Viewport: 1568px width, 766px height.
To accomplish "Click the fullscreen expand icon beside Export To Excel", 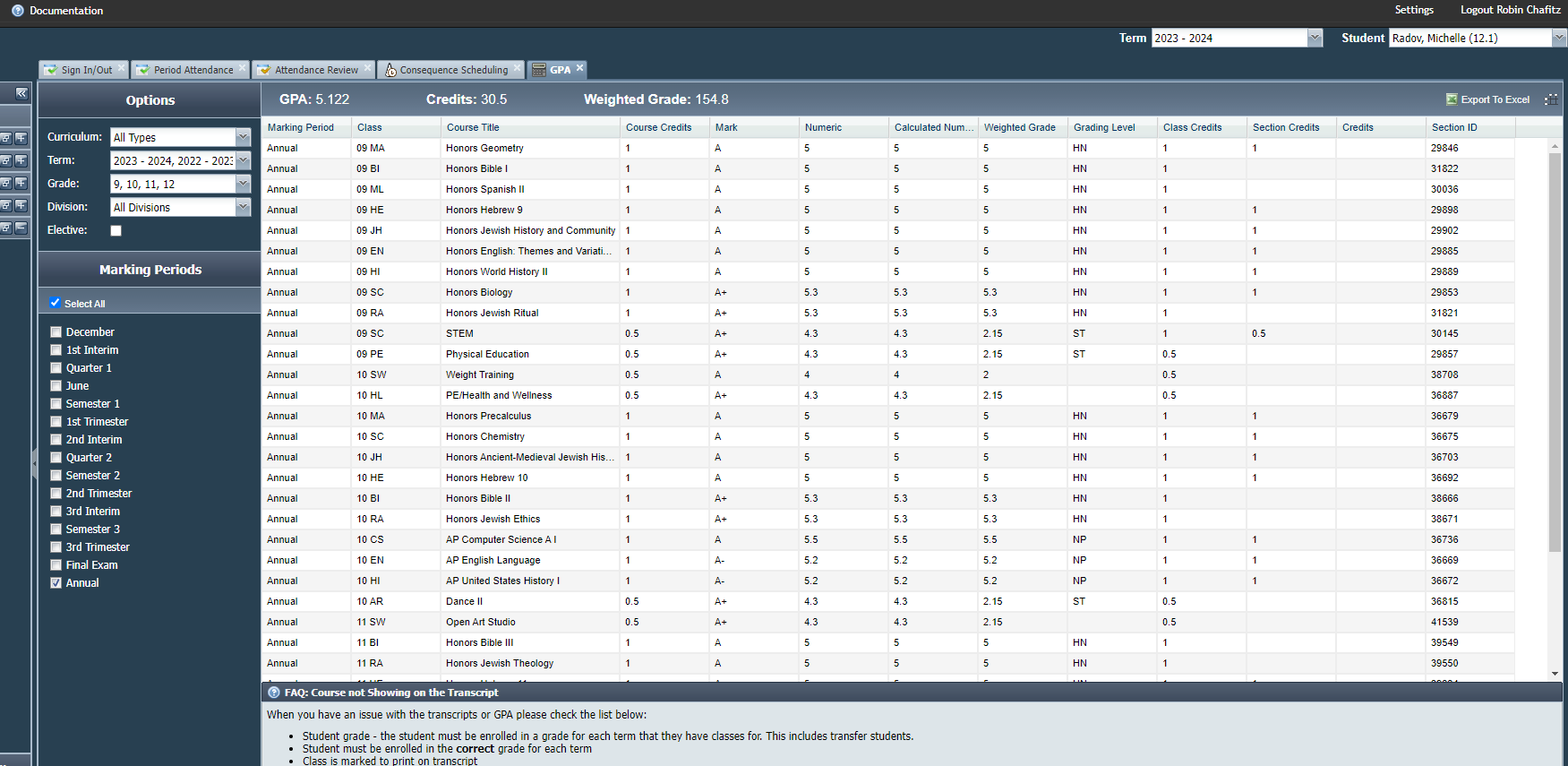I will pos(1551,99).
